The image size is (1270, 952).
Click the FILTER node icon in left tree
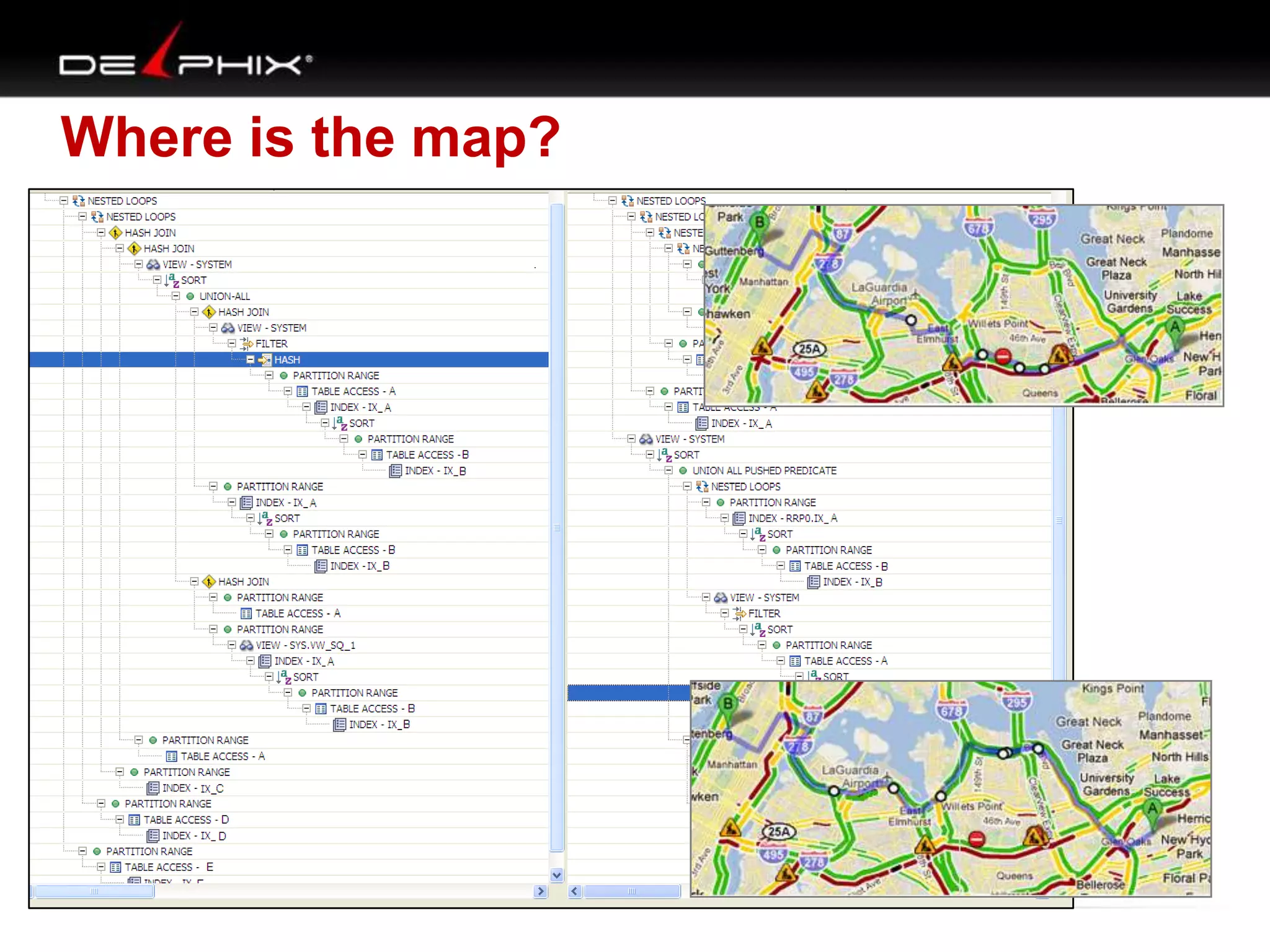(246, 343)
